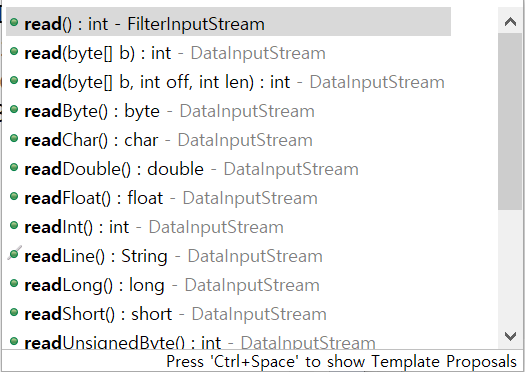Pick readUnsignedByte() : int proposal
The image size is (525, 372).
(228, 342)
